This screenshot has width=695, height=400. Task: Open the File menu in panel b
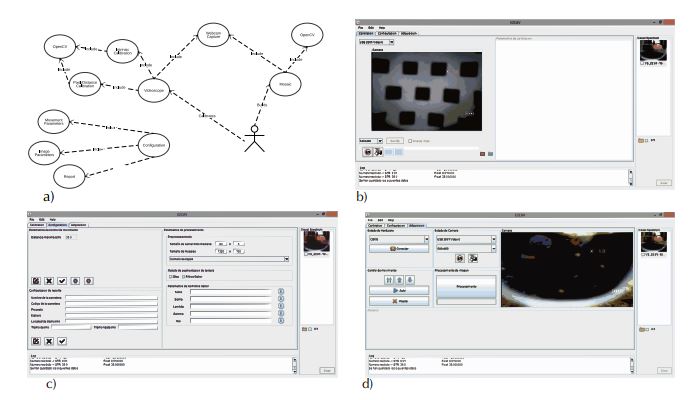click(x=363, y=26)
